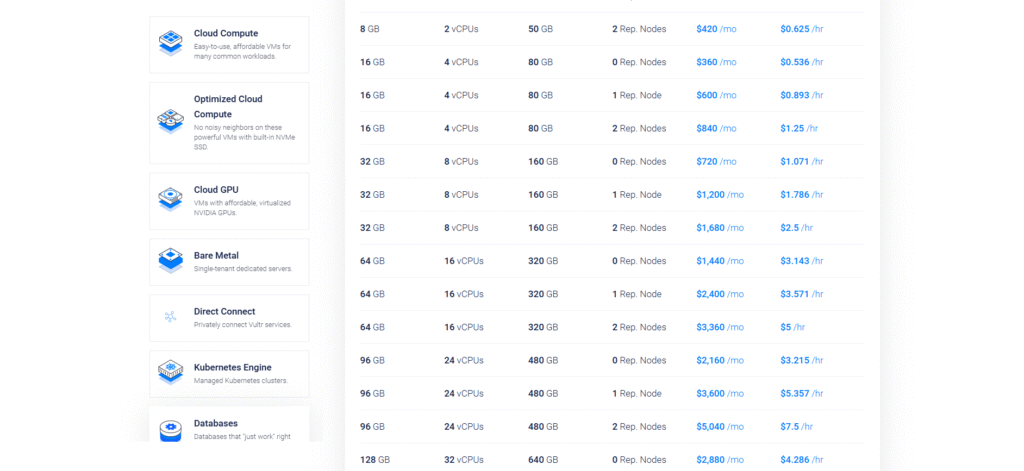
Task: Open the Cloud Compute title link
Action: click(x=226, y=33)
